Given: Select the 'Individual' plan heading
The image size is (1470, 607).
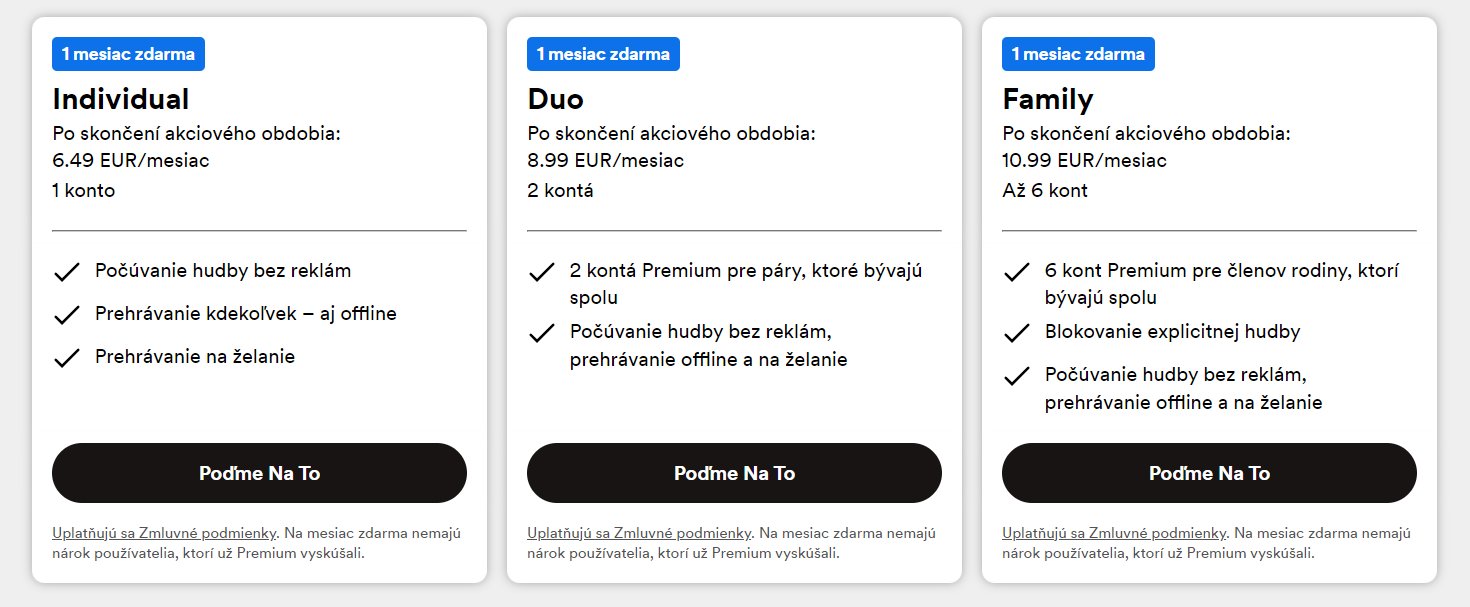Looking at the screenshot, I should tap(120, 99).
